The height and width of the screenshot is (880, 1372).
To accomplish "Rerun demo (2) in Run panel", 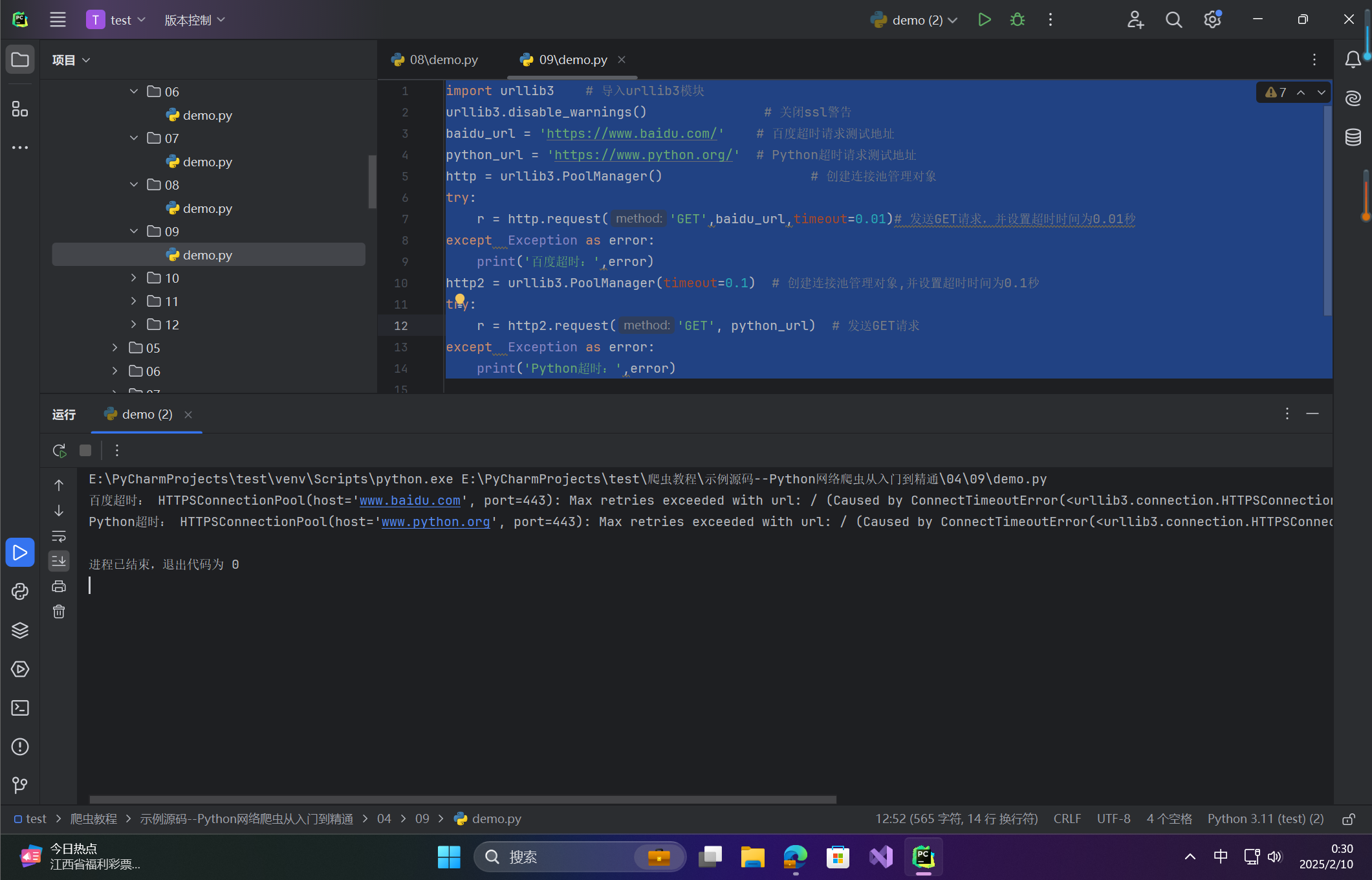I will point(60,450).
